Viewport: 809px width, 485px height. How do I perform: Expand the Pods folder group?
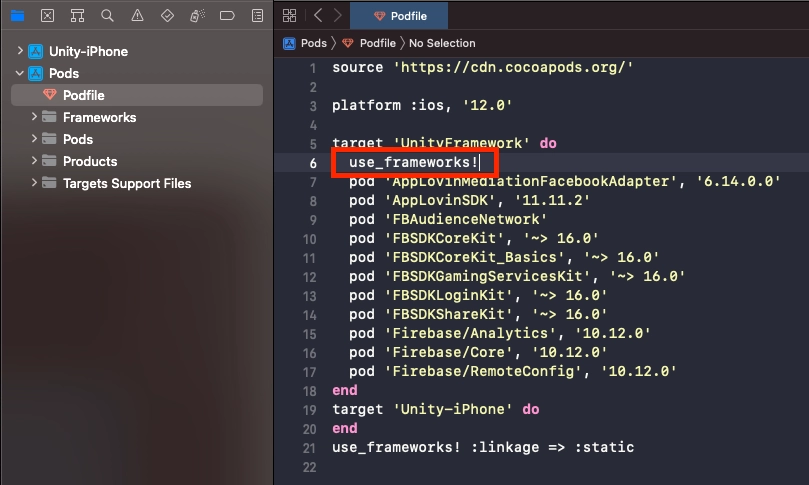pyautogui.click(x=34, y=139)
